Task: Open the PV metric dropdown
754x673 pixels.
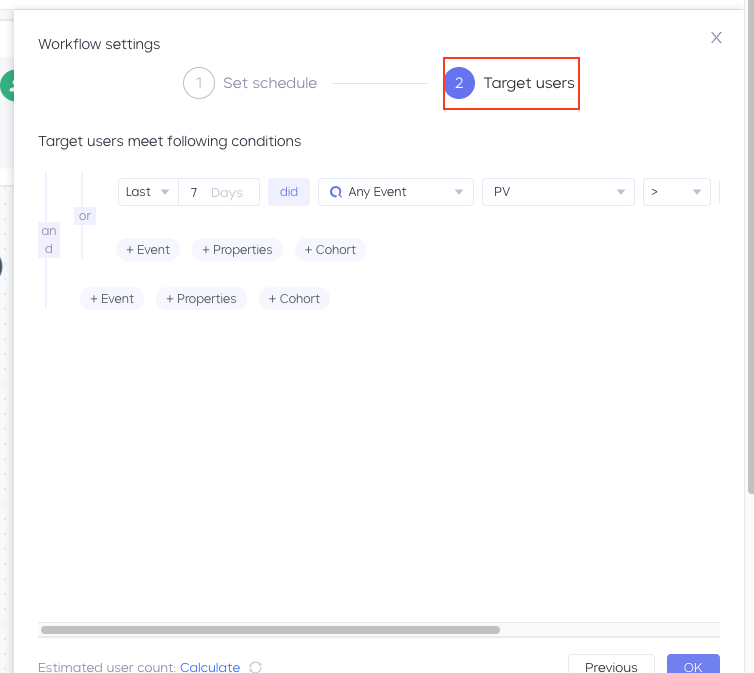Action: (558, 192)
